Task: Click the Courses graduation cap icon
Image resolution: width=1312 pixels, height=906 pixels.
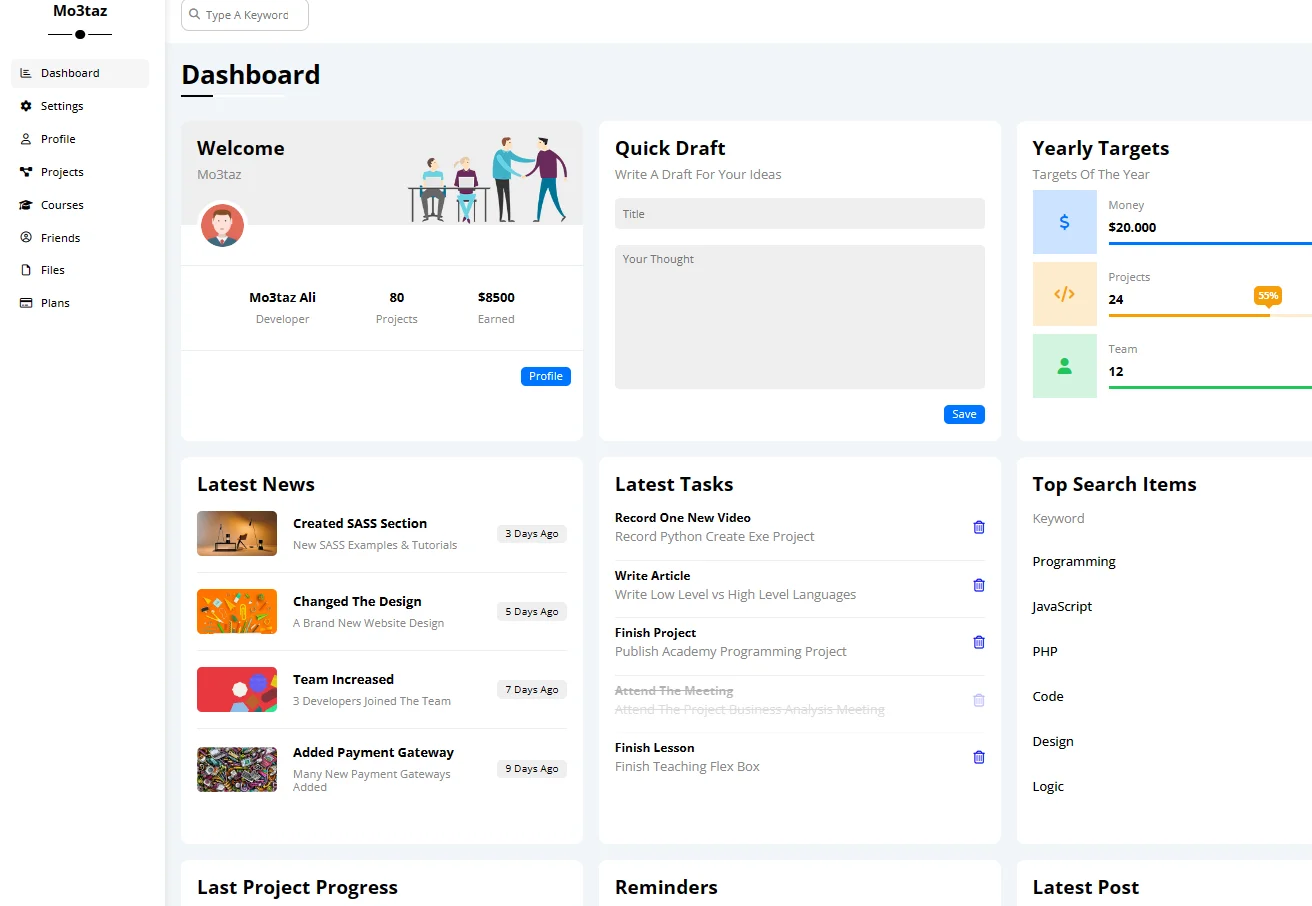Action: coord(26,205)
